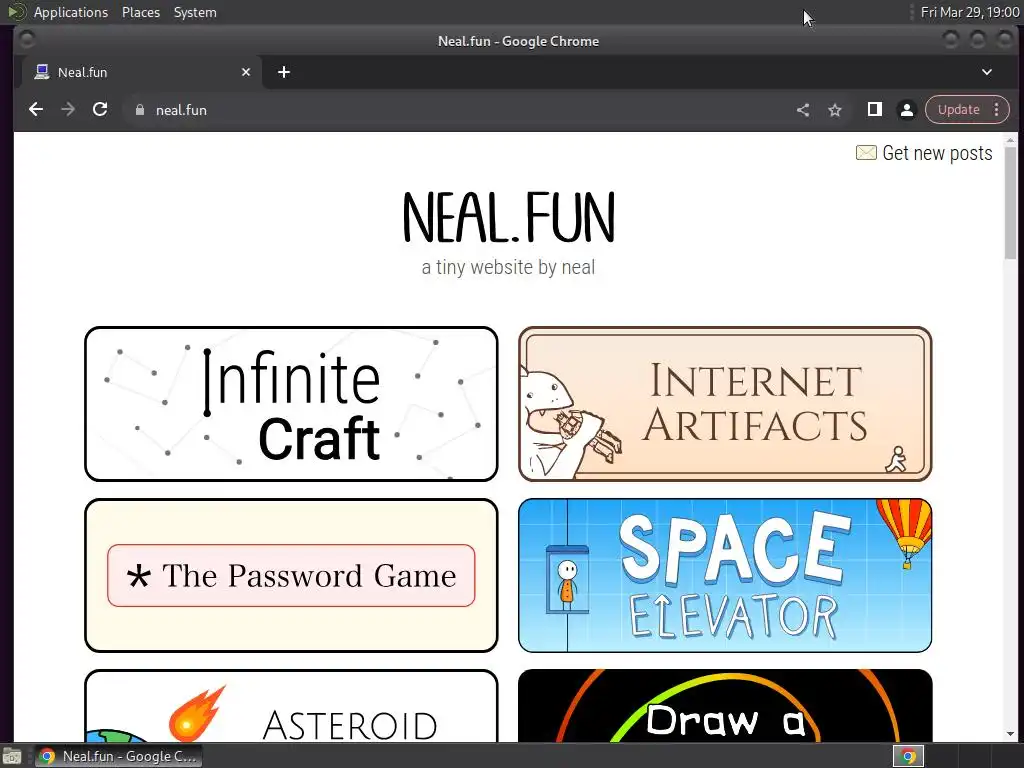Open the Space Elevator card
This screenshot has height=768, width=1024.
(x=725, y=575)
